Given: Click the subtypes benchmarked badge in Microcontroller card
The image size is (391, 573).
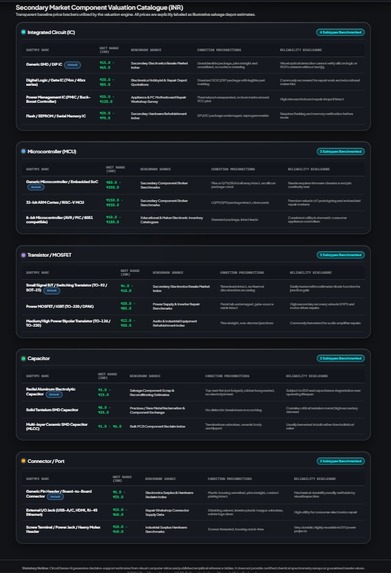Looking at the screenshot, I should coord(340,151).
